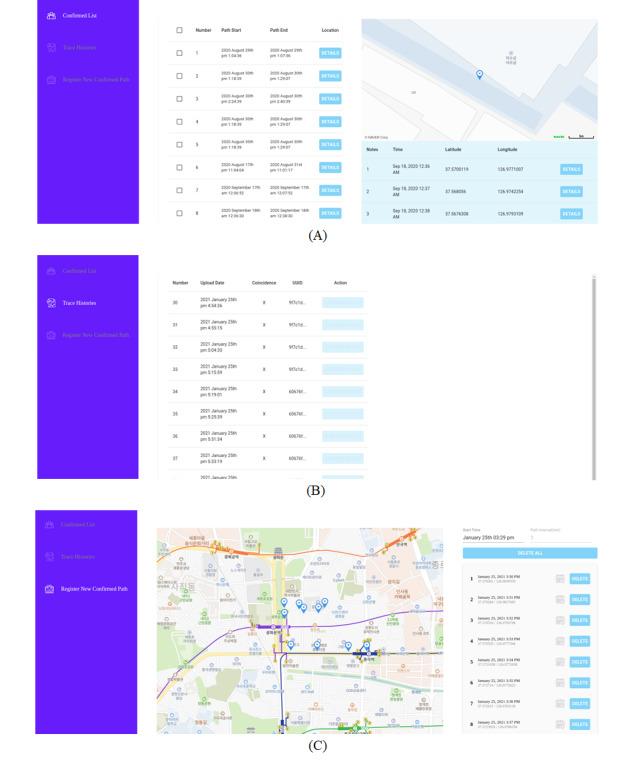Image resolution: width=635 pixels, height=762 pixels.
Task: Click the blue location pin on panel A map
Action: pyautogui.click(x=479, y=75)
